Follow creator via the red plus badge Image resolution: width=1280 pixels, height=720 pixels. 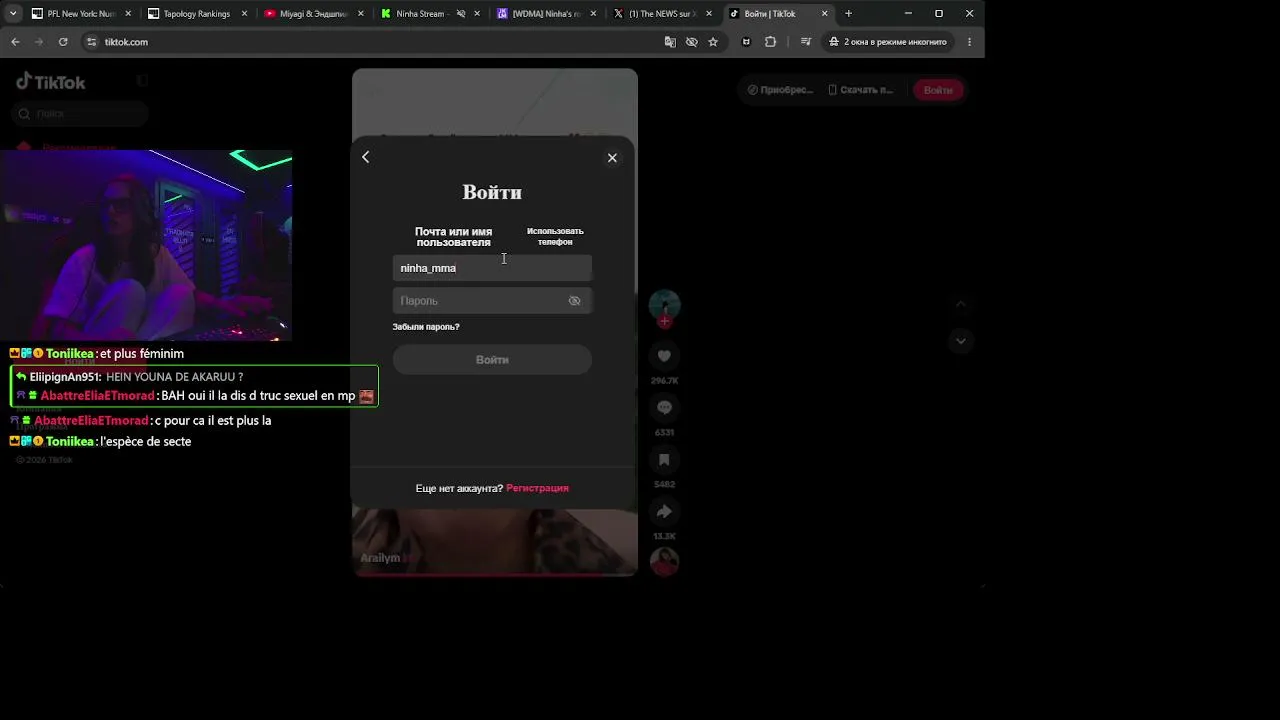click(x=664, y=322)
